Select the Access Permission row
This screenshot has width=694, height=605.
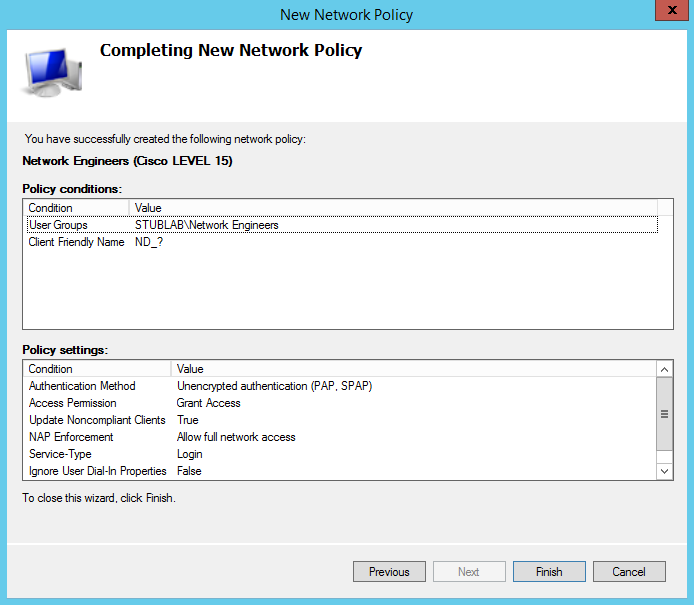tap(340, 403)
